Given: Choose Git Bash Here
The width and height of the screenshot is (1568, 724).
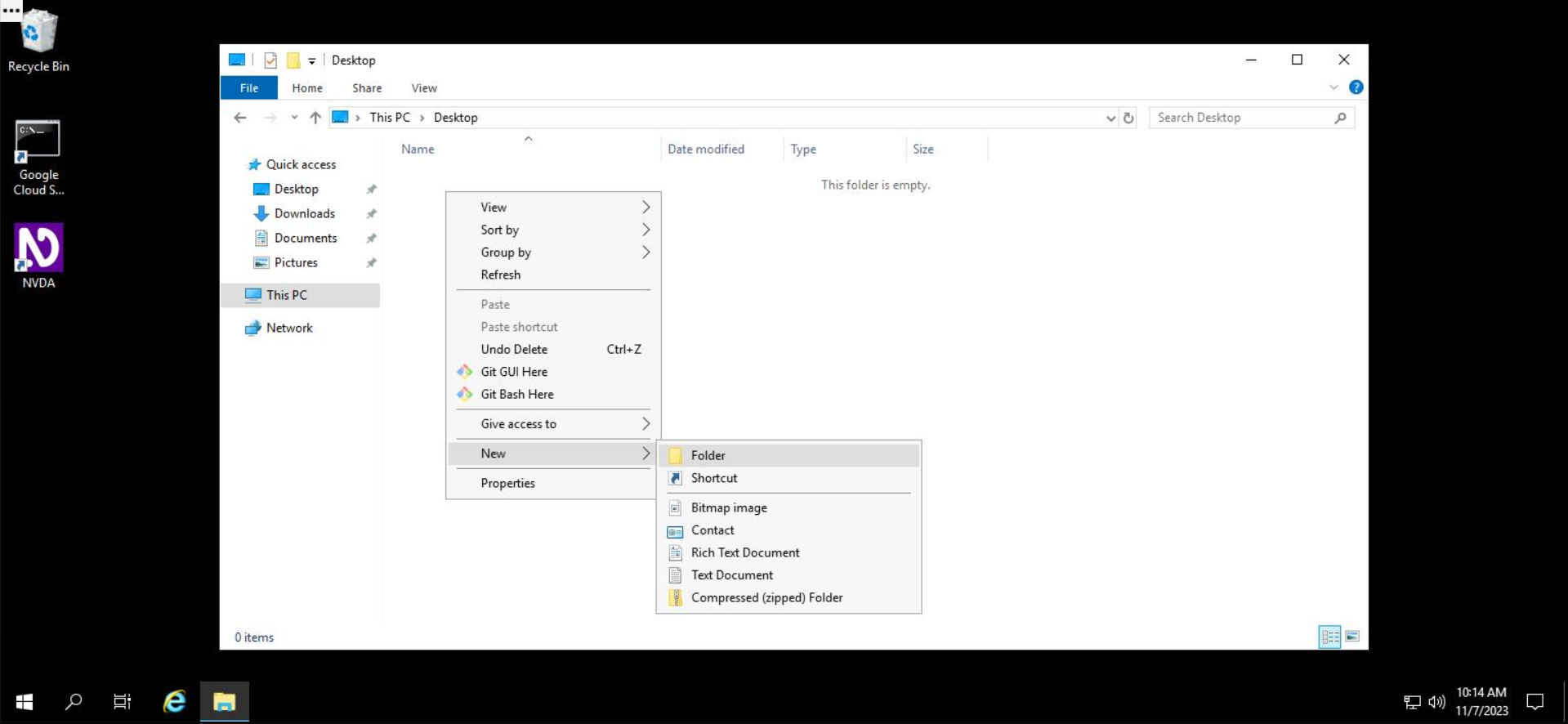Looking at the screenshot, I should (553, 394).
